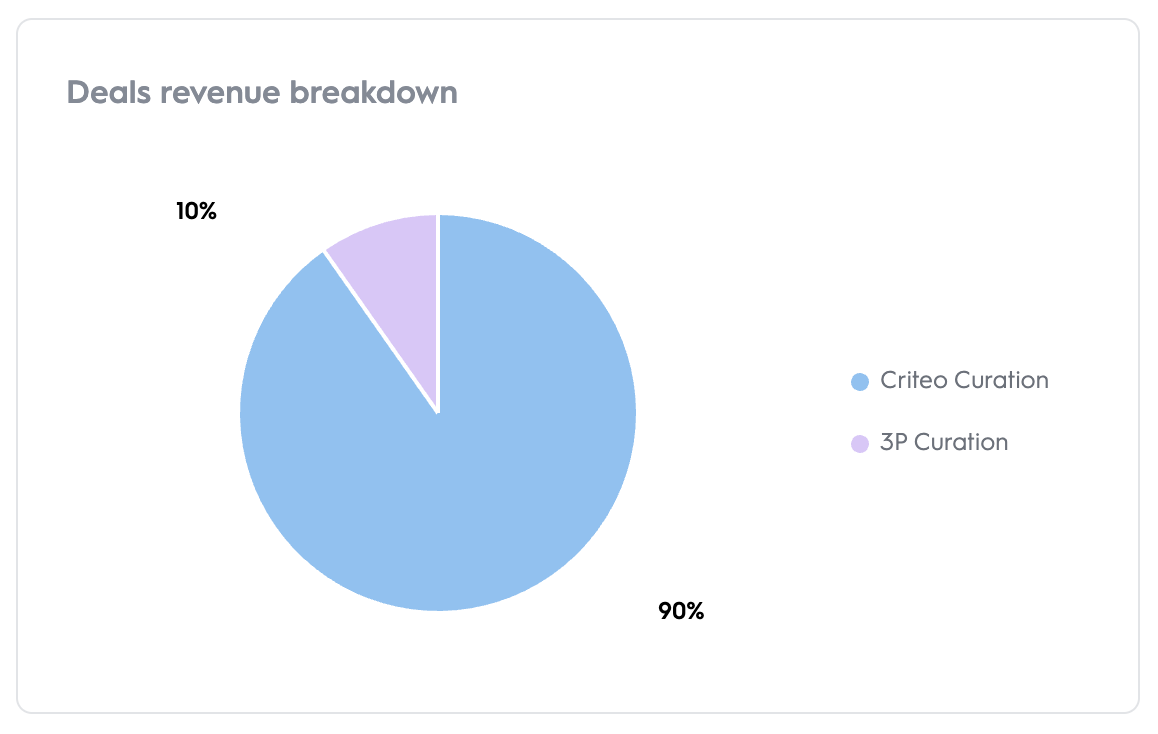1158x734 pixels.
Task: Click the 90% data label
Action: (x=681, y=611)
